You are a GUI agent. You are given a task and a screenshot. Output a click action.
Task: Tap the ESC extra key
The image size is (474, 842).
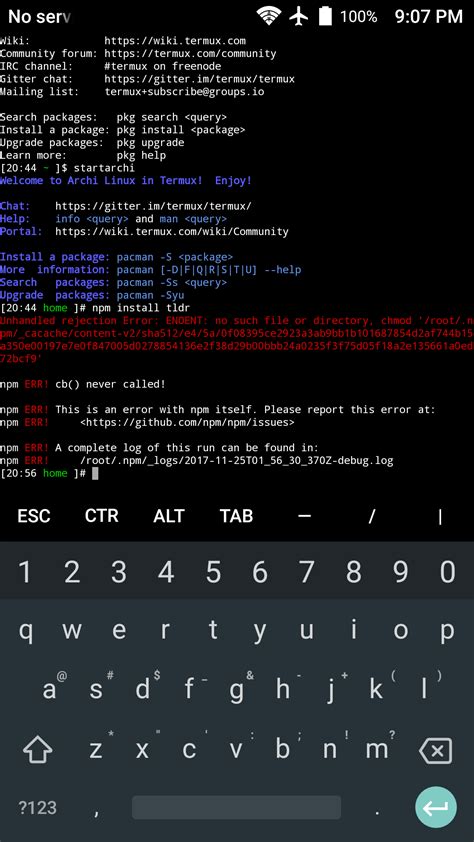point(34,516)
